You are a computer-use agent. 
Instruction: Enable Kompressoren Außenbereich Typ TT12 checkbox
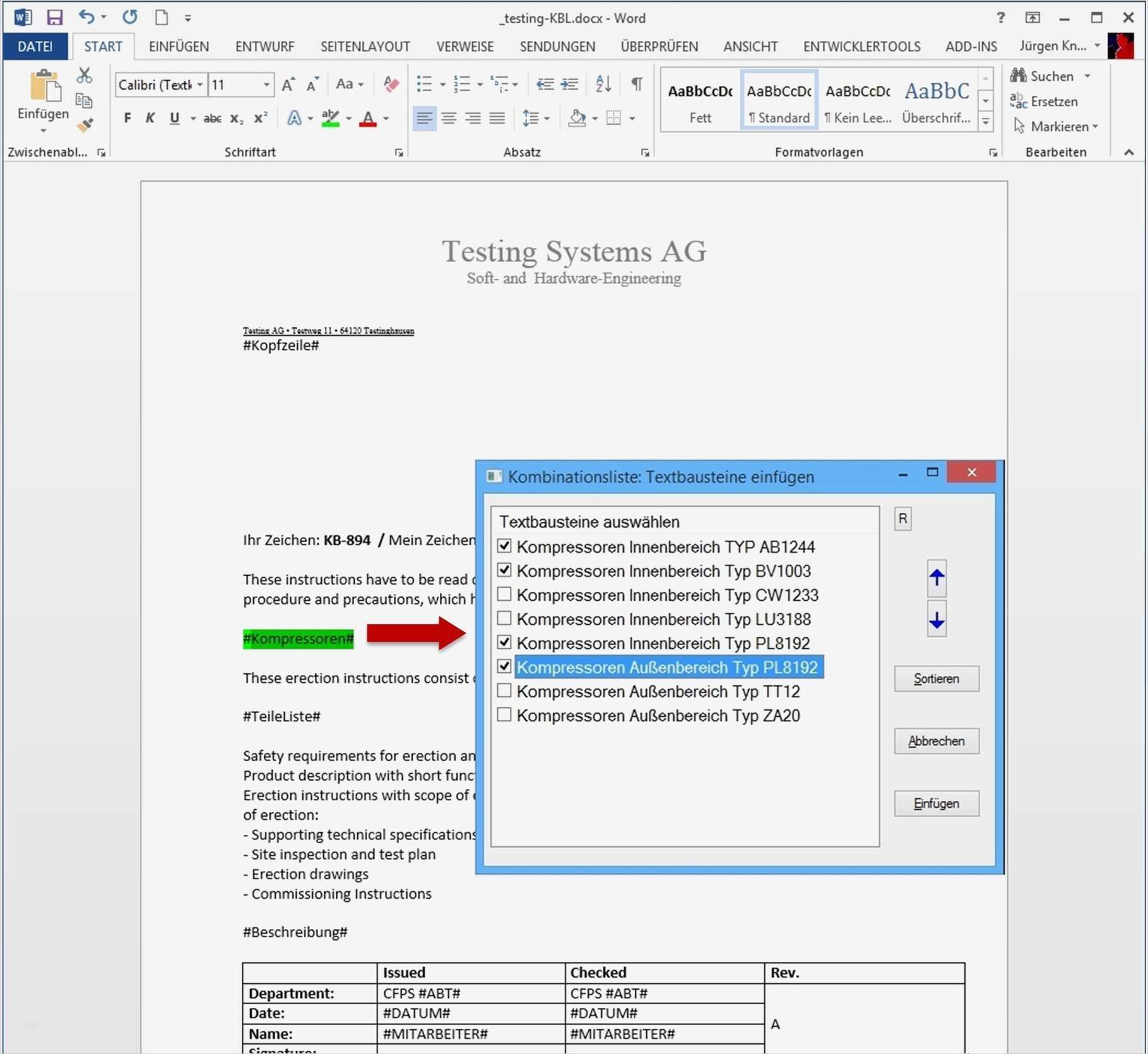tap(504, 691)
